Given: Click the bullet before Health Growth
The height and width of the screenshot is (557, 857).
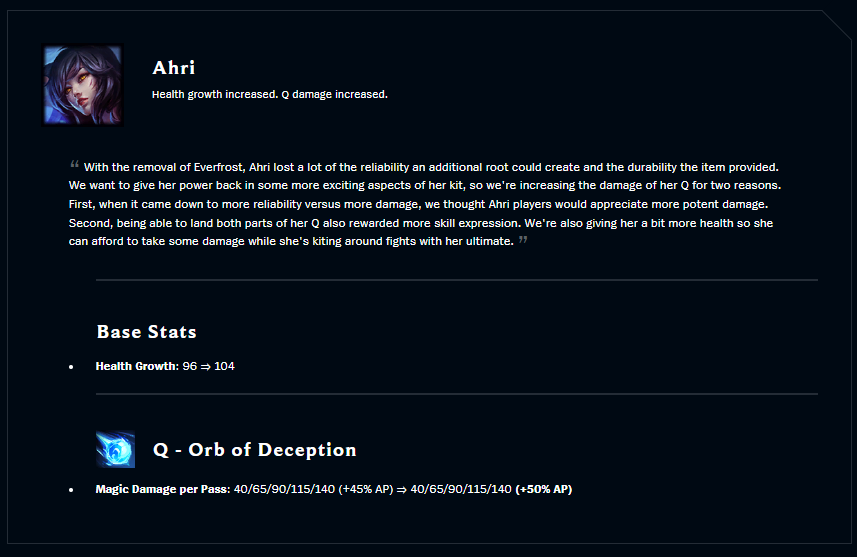Looking at the screenshot, I should (71, 367).
